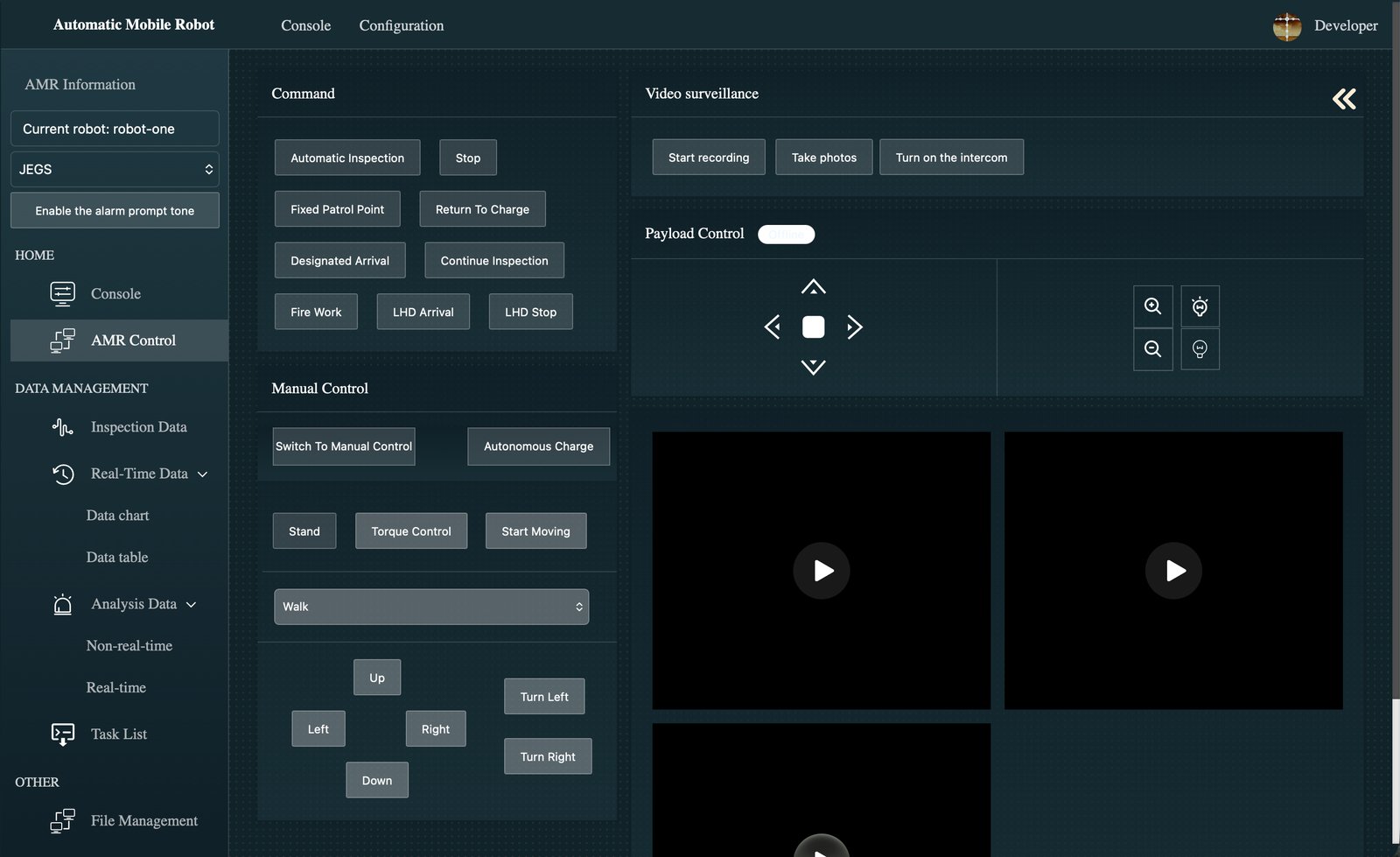1400x857 pixels.
Task: Click the Real-Time Data history icon
Action: pyautogui.click(x=62, y=474)
